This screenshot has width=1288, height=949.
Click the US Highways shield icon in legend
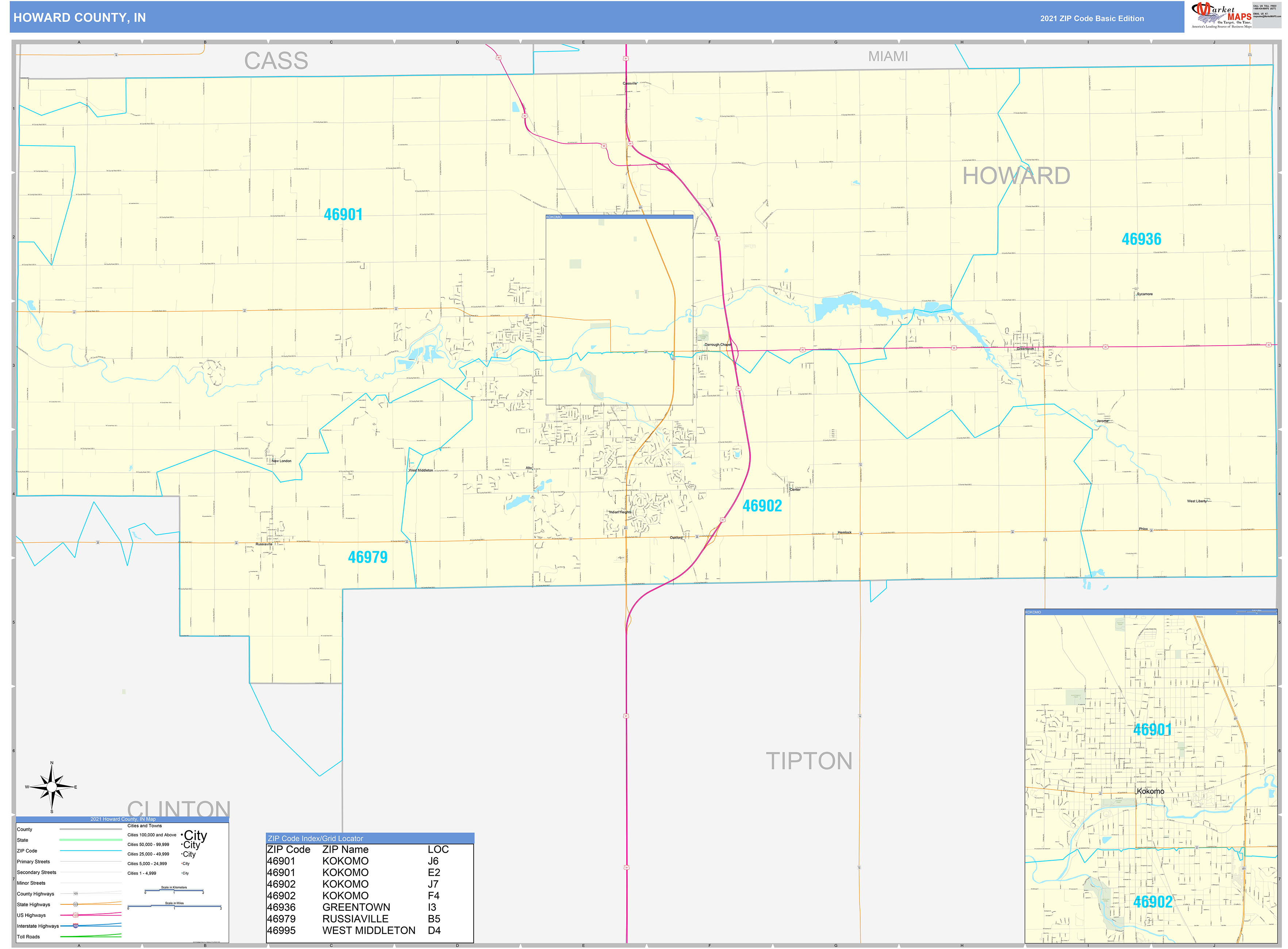pyautogui.click(x=76, y=916)
